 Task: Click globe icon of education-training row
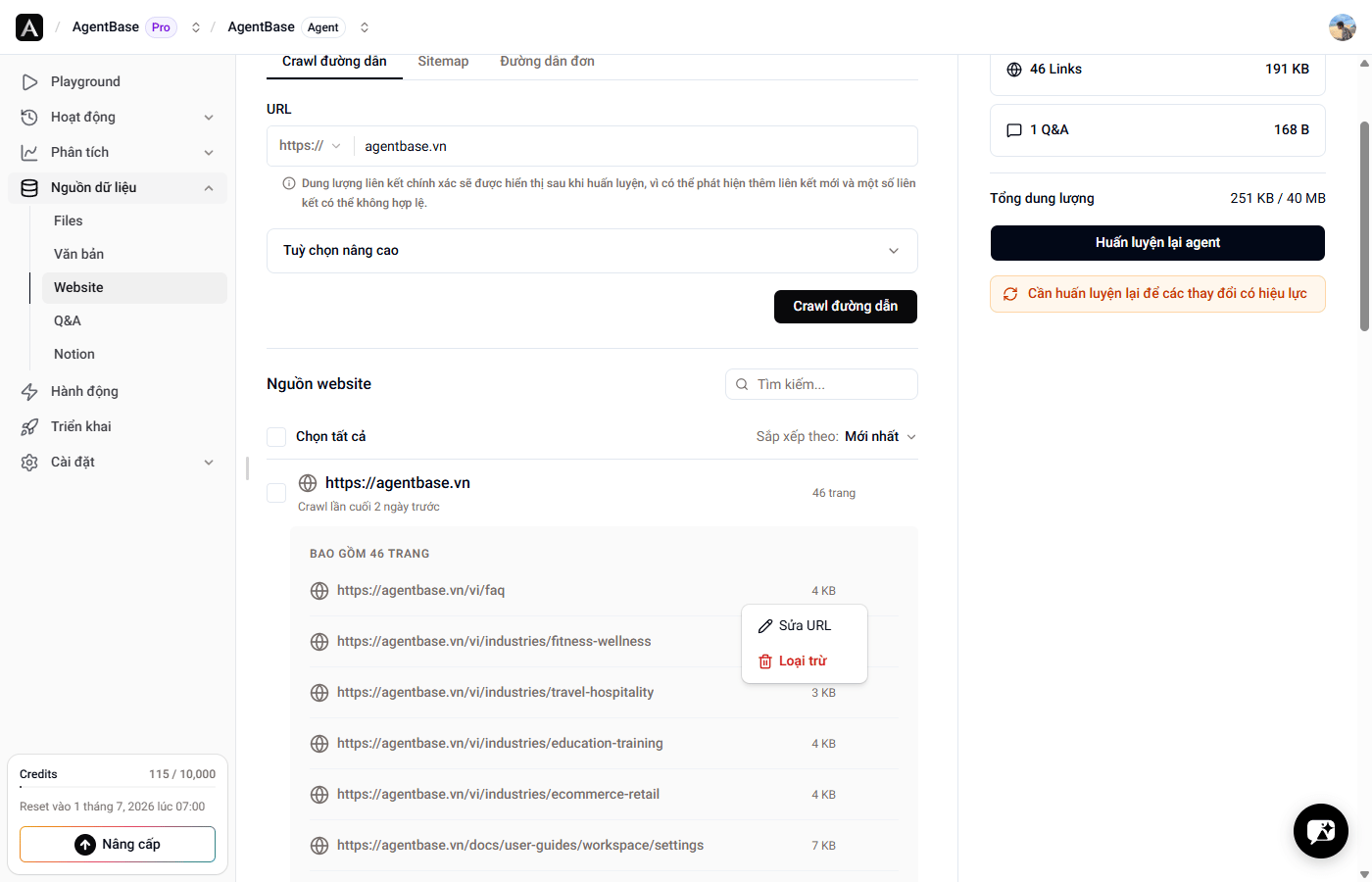[319, 744]
